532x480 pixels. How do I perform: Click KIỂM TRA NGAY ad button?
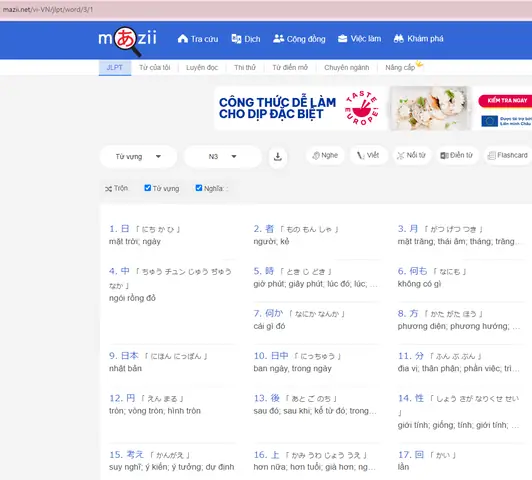coord(506,100)
